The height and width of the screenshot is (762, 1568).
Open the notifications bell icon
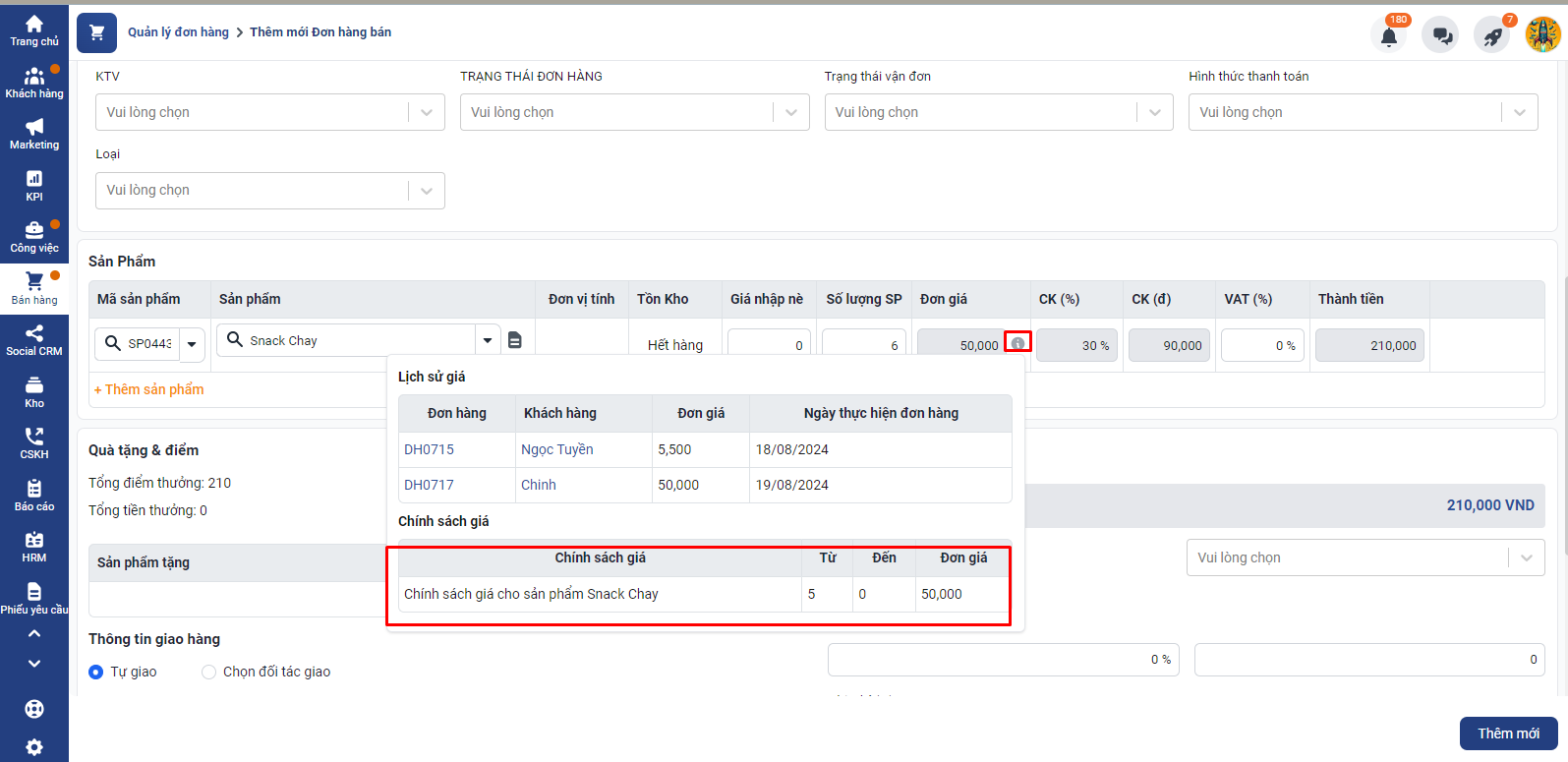coord(1388,36)
